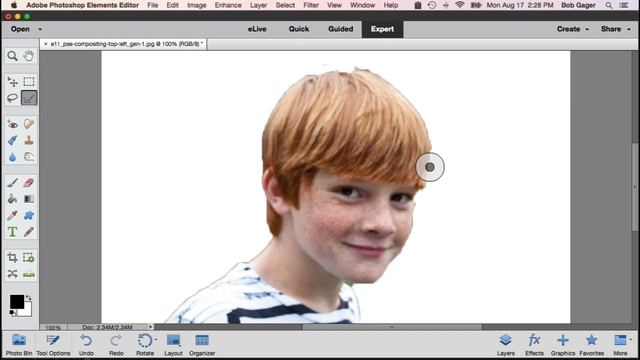Open the Apple menu
This screenshot has height=360, width=640.
click(x=14, y=5)
